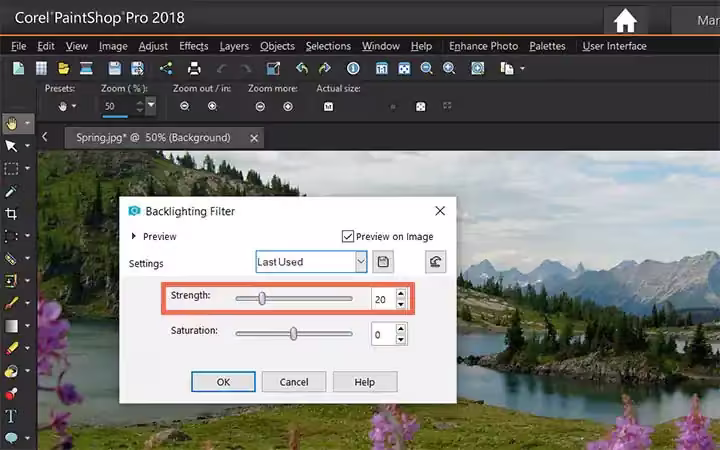Viewport: 720px width, 450px height.
Task: Toggle the Preview on Image checkbox
Action: tap(348, 236)
